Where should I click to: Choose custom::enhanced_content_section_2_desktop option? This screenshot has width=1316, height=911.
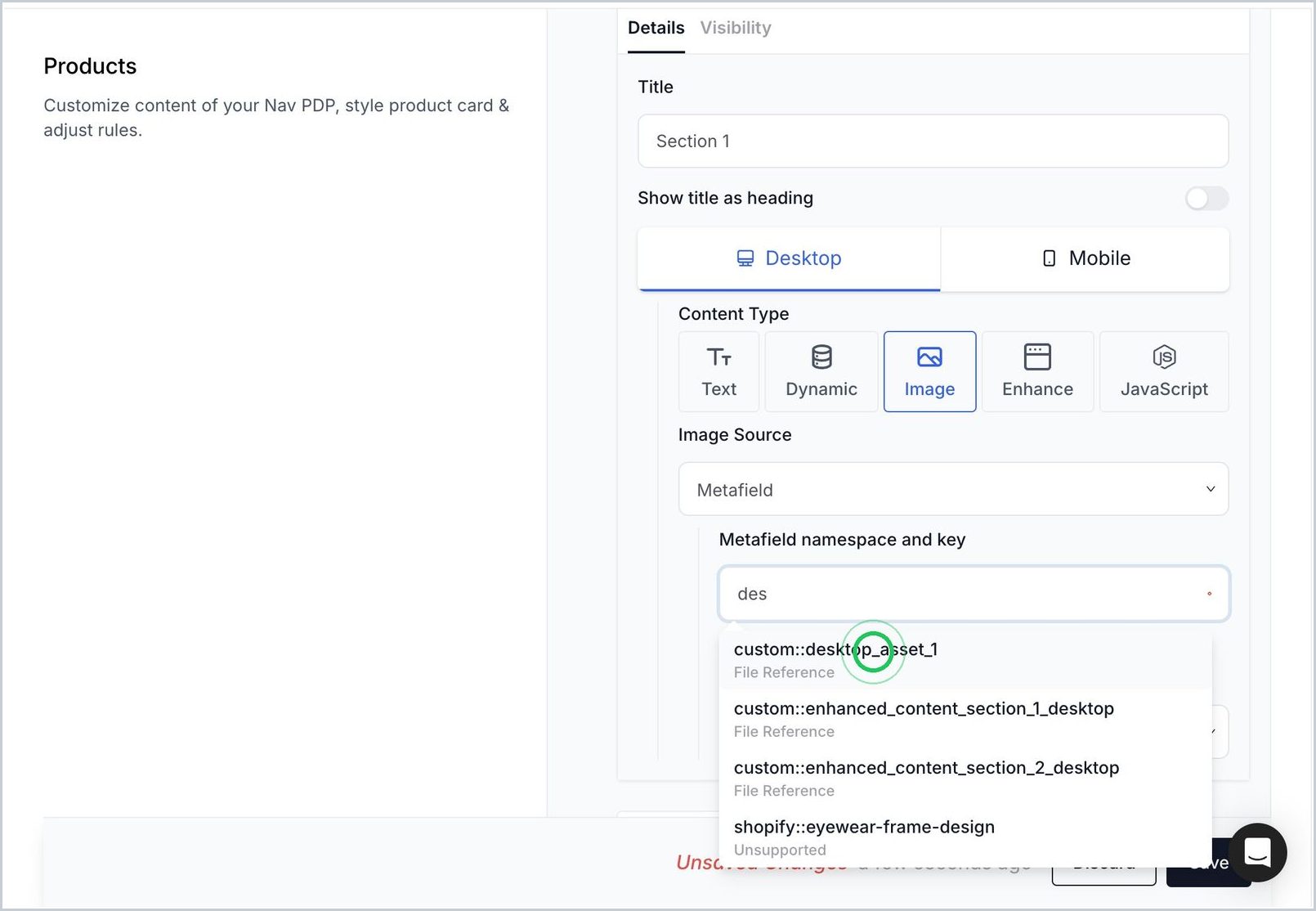(965, 778)
